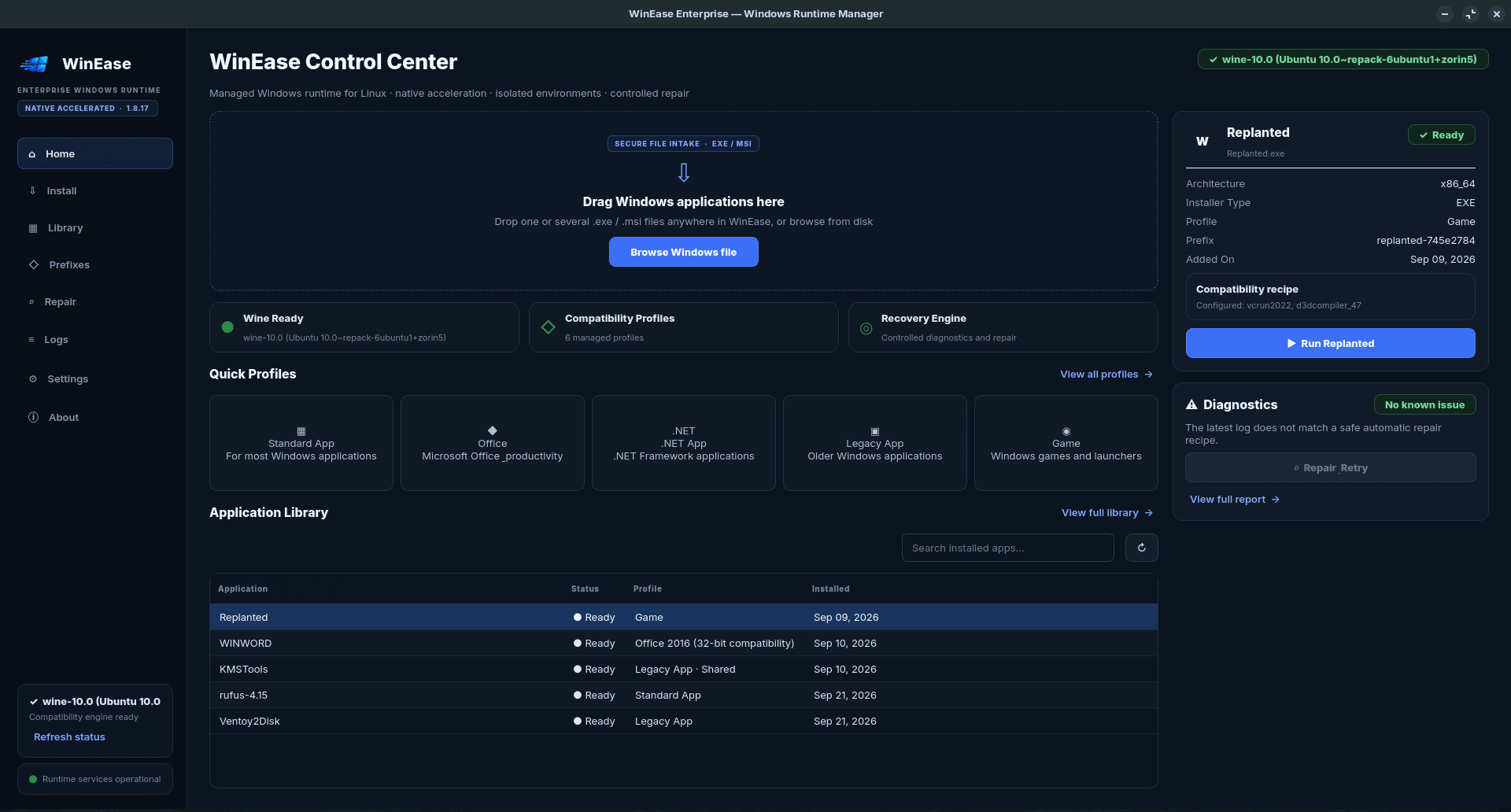Image resolution: width=1511 pixels, height=812 pixels.
Task: Click the Compatibility recipe box
Action: (1330, 297)
